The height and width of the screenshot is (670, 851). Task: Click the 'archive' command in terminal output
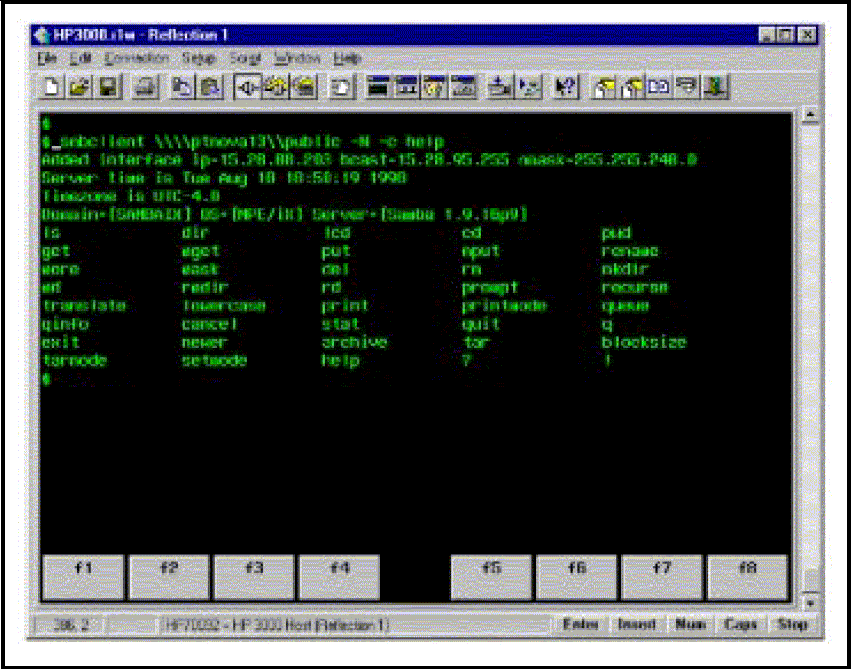[354, 343]
